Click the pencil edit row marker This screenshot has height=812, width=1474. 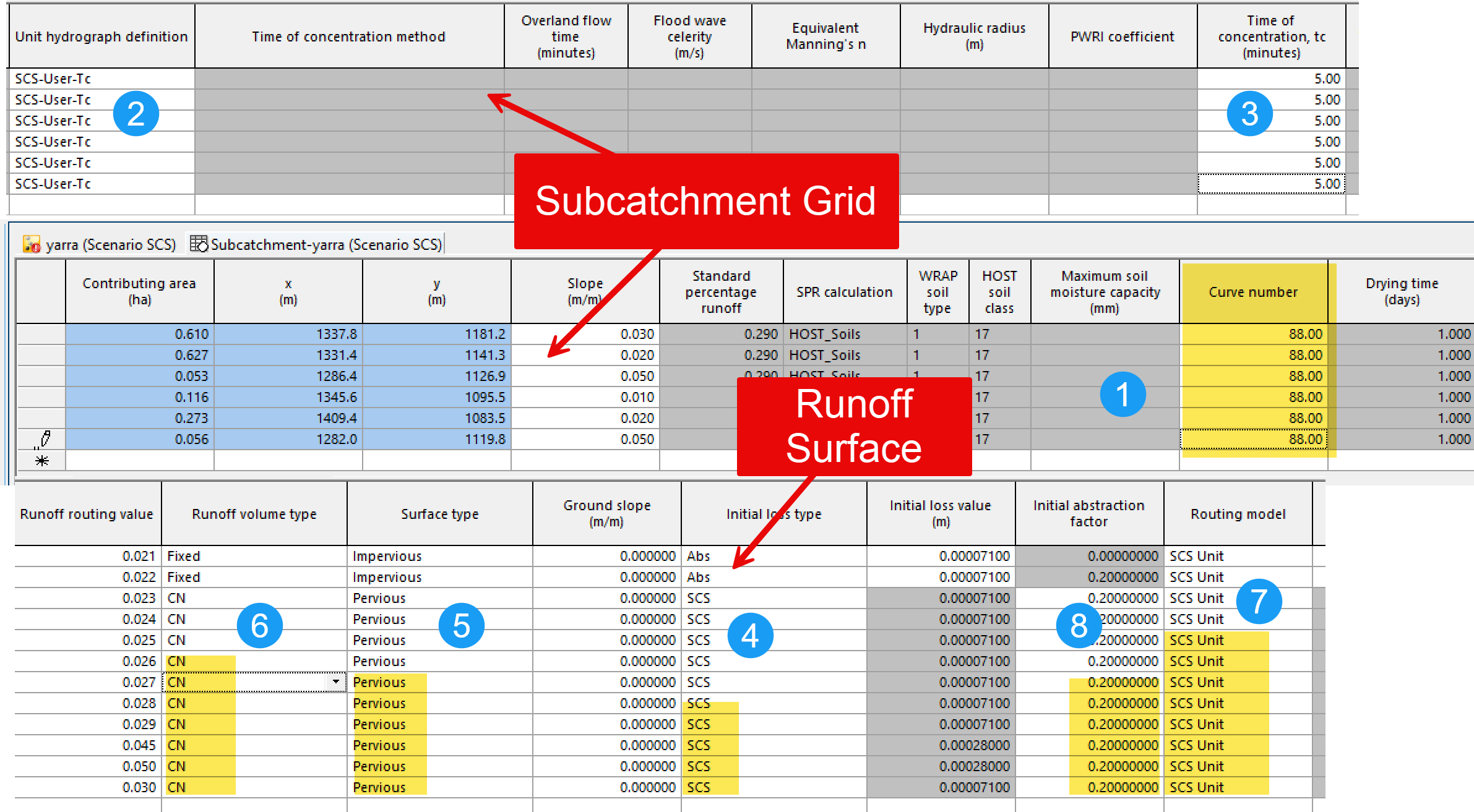click(42, 439)
